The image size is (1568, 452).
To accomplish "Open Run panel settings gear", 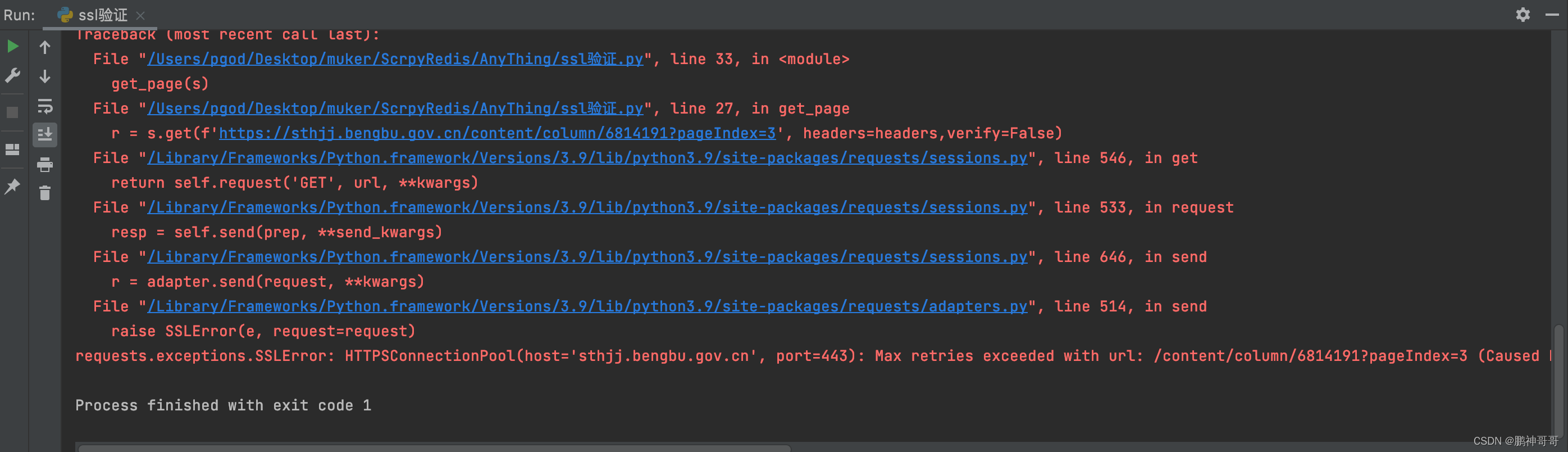I will 1523,15.
